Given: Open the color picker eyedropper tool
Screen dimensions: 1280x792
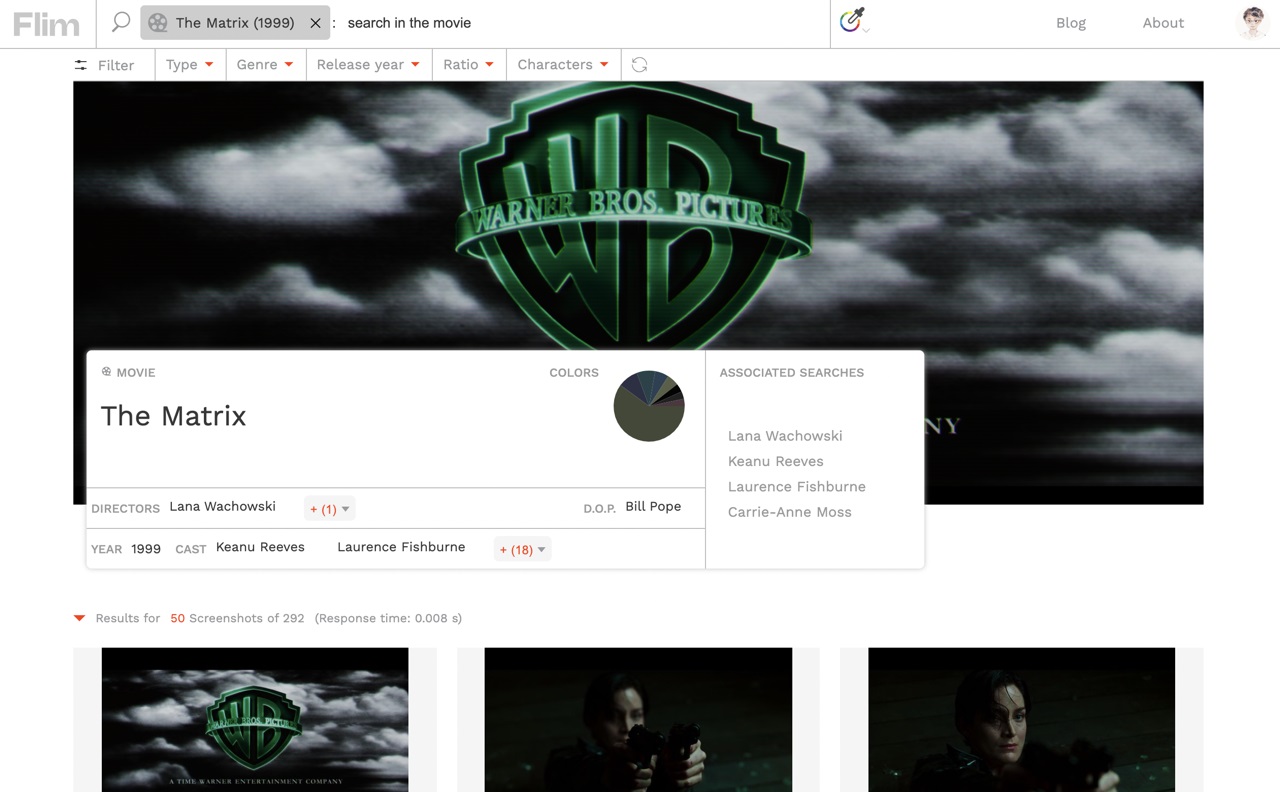Looking at the screenshot, I should [852, 19].
